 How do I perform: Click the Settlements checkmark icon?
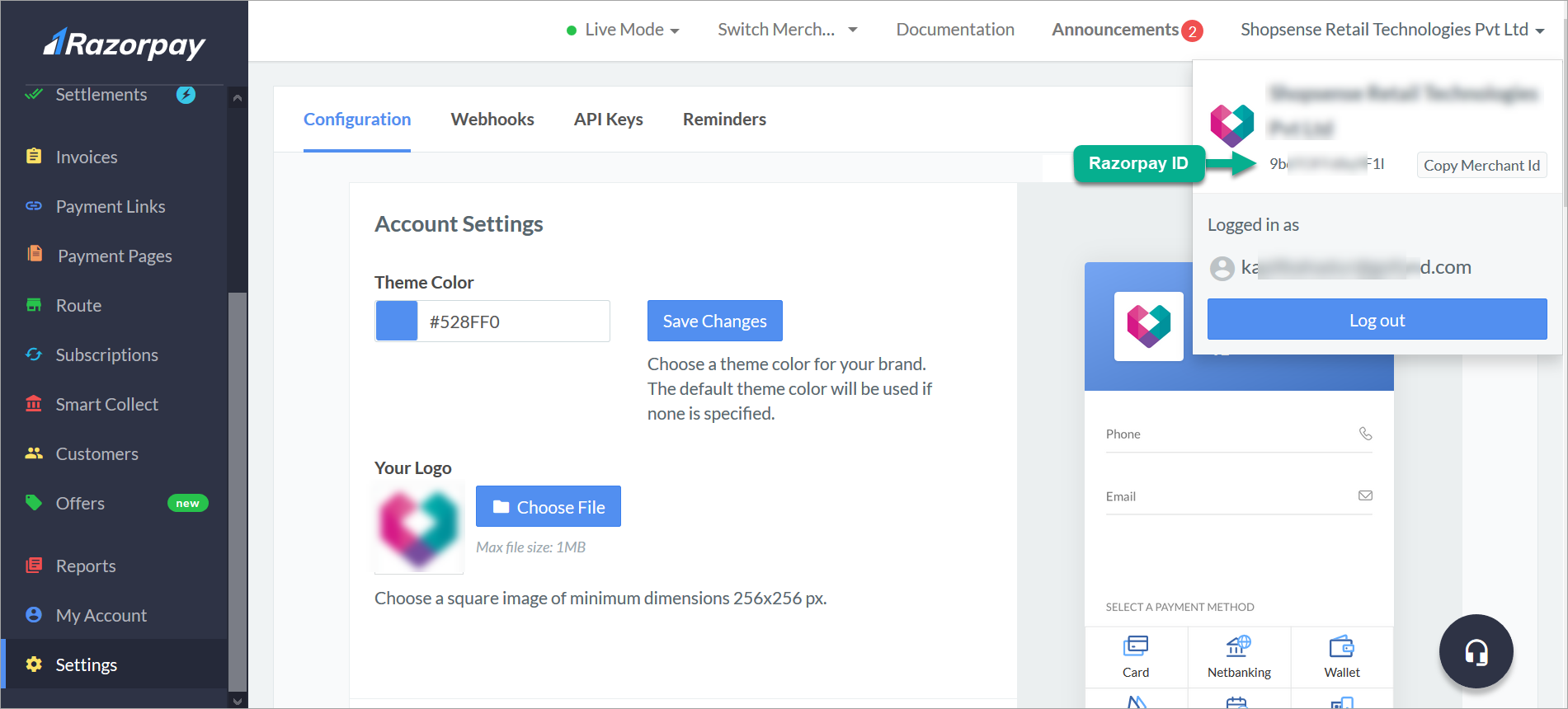click(34, 94)
